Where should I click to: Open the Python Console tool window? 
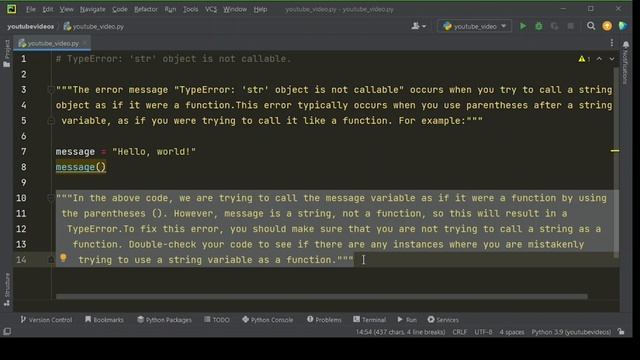(267, 320)
